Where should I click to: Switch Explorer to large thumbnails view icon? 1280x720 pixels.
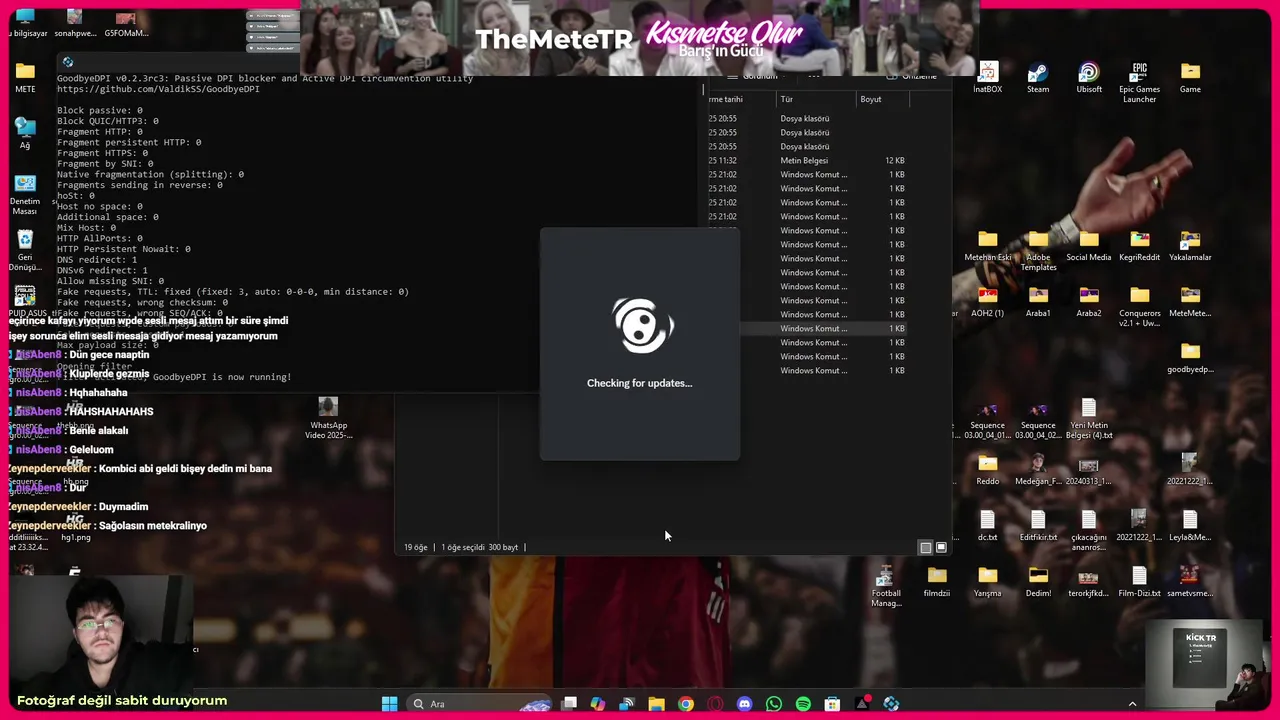(x=941, y=547)
